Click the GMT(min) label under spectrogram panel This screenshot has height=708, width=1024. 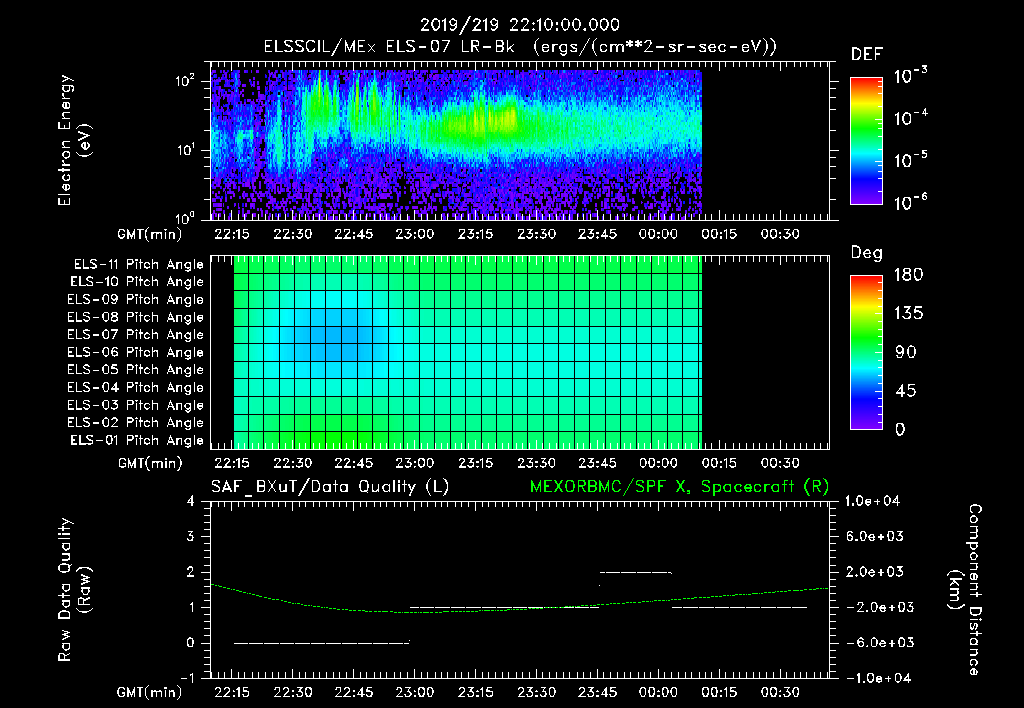150,234
